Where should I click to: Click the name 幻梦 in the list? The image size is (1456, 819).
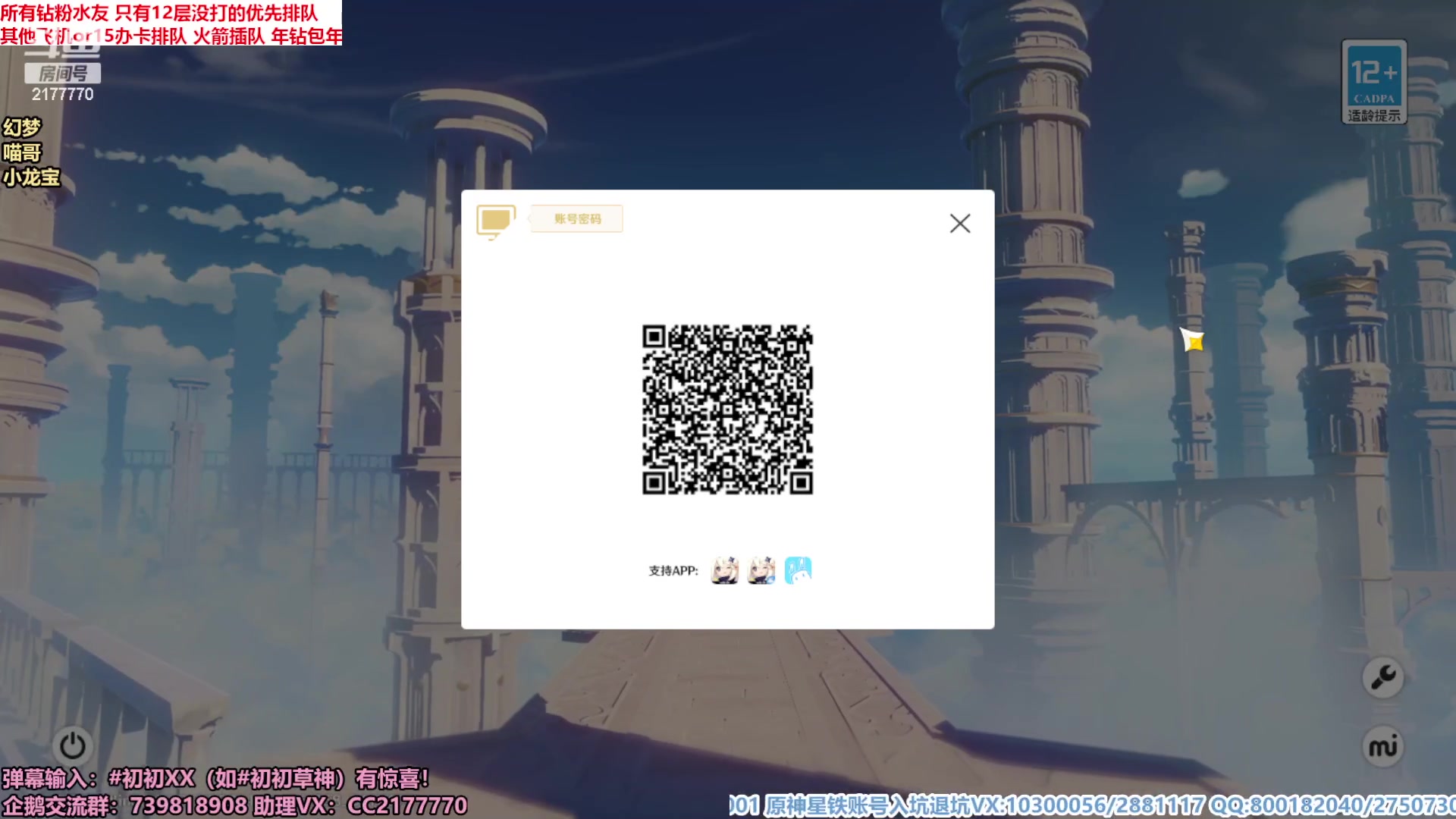22,127
